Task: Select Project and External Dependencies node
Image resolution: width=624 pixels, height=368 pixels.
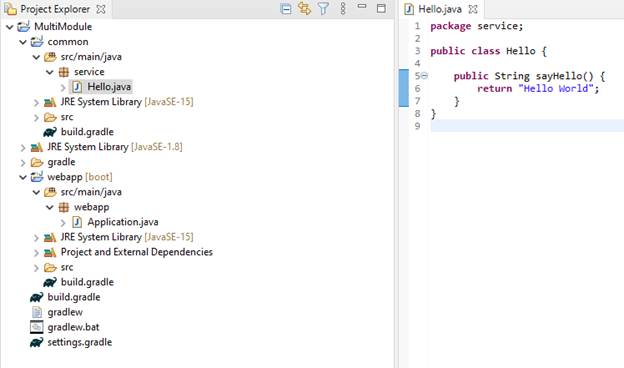Action: pos(136,252)
